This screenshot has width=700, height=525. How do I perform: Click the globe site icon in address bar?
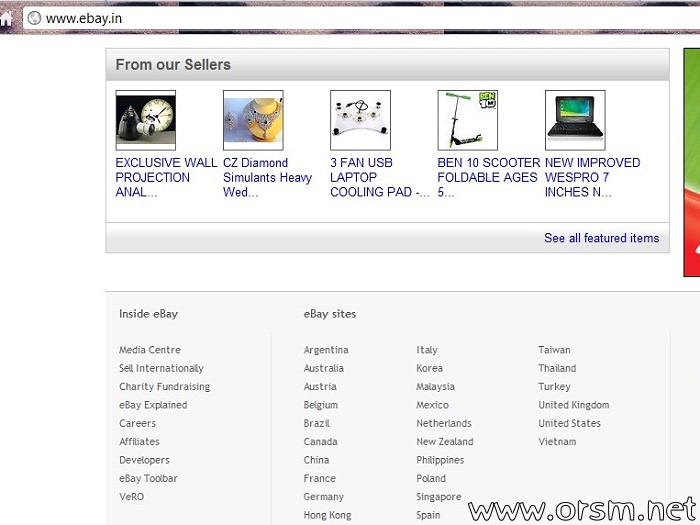34,18
